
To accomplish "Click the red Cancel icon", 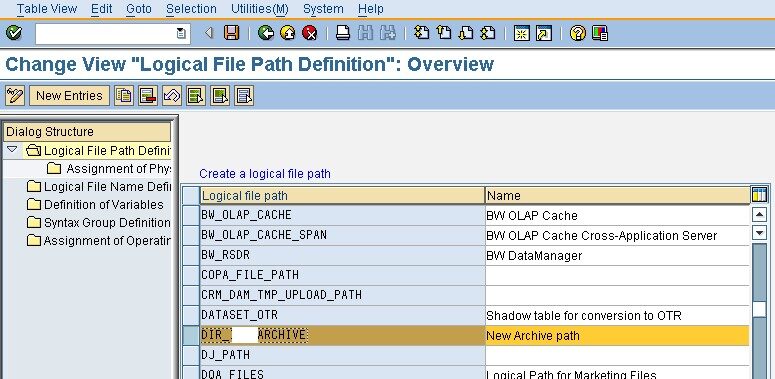I will tap(309, 33).
